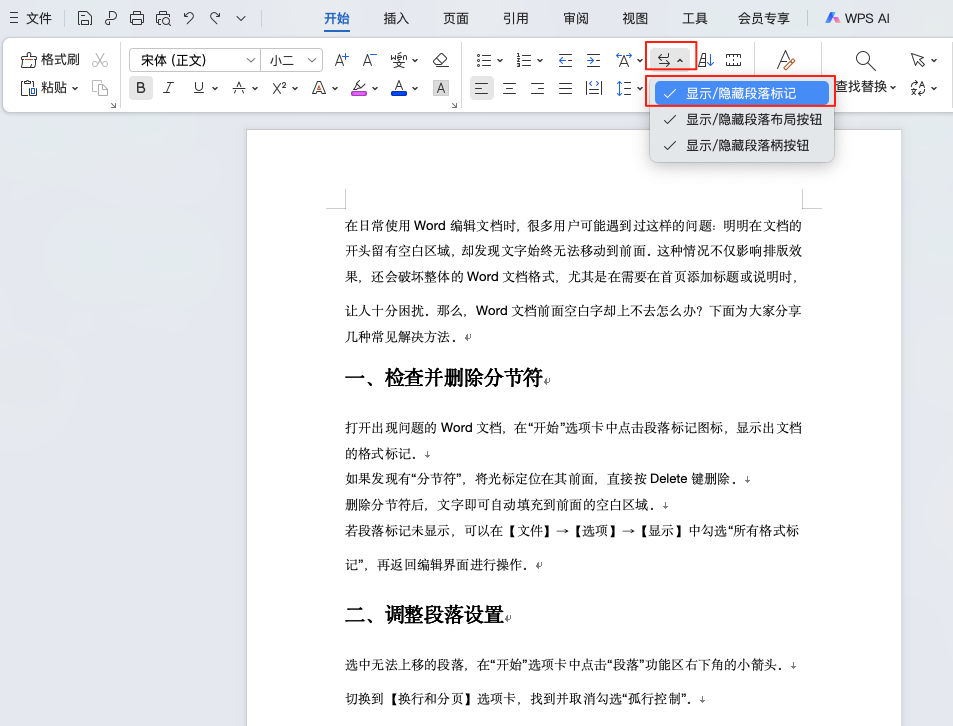Click the undo arrow in the title bar

190,17
